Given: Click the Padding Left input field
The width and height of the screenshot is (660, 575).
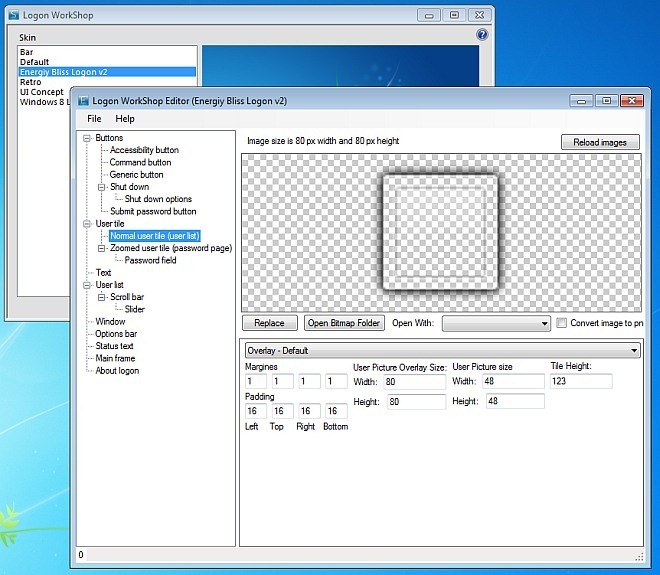Looking at the screenshot, I should pos(255,411).
